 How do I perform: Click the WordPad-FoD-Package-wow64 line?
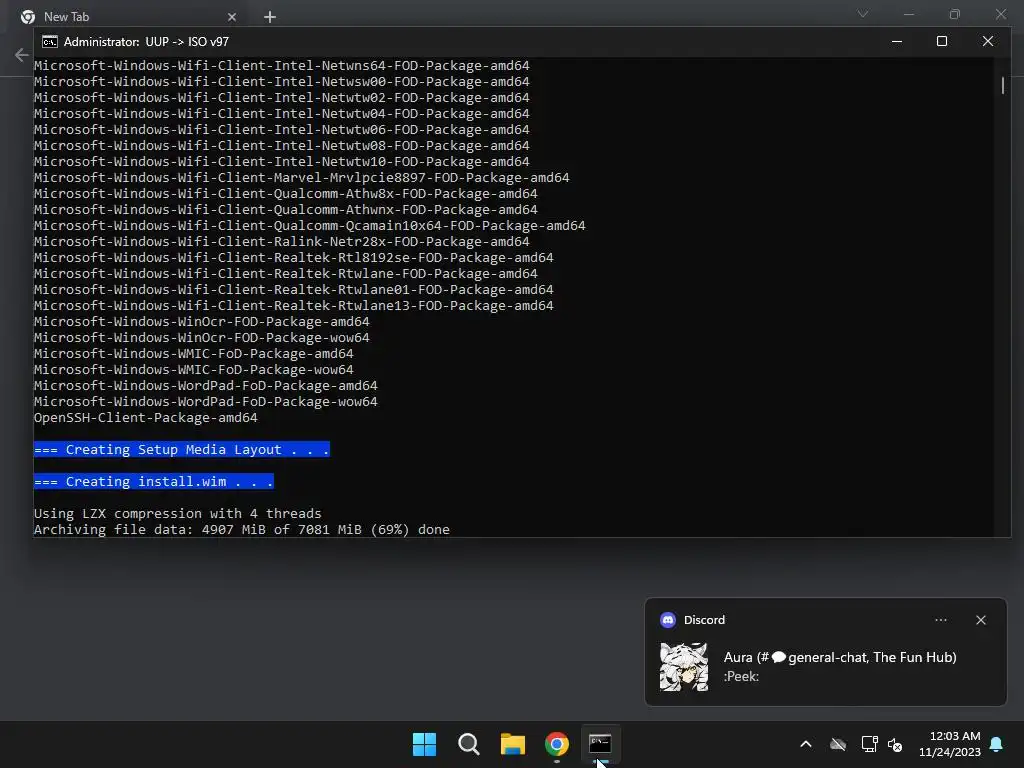coord(206,402)
